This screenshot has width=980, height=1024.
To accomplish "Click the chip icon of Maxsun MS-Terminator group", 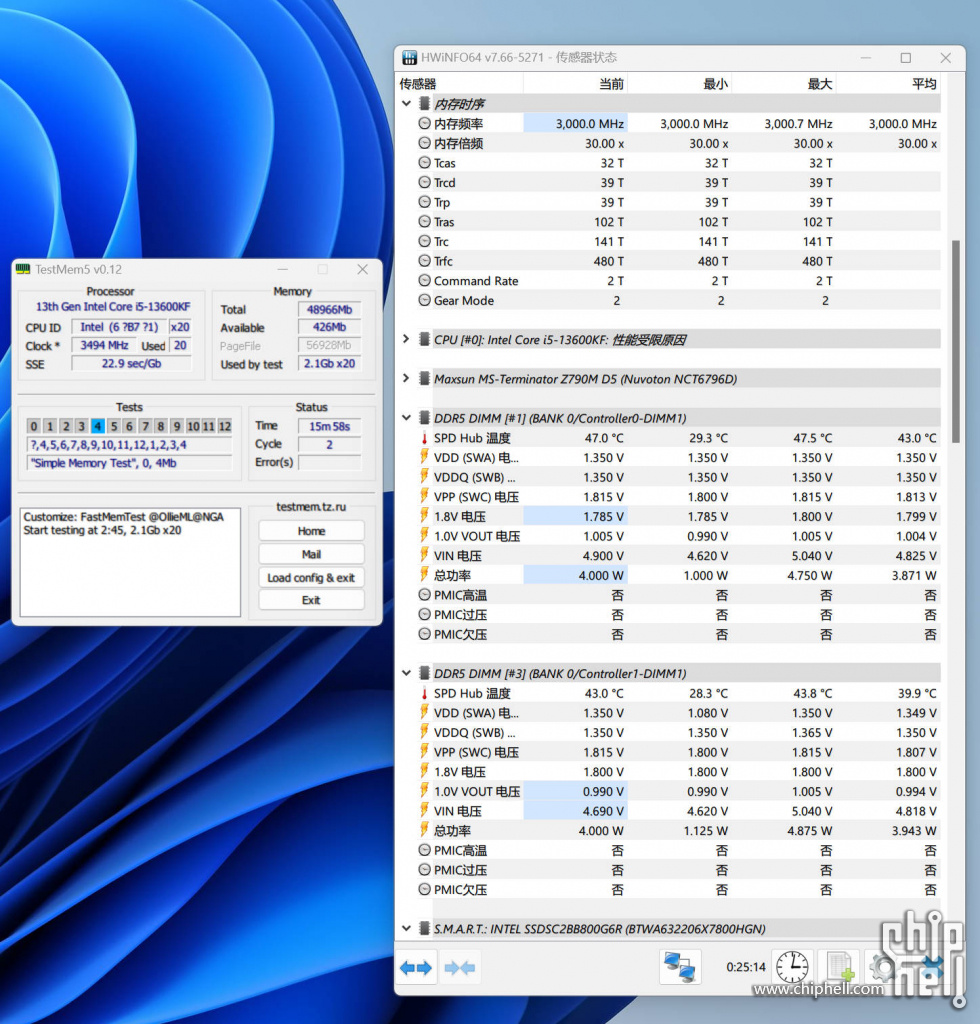I will [424, 379].
